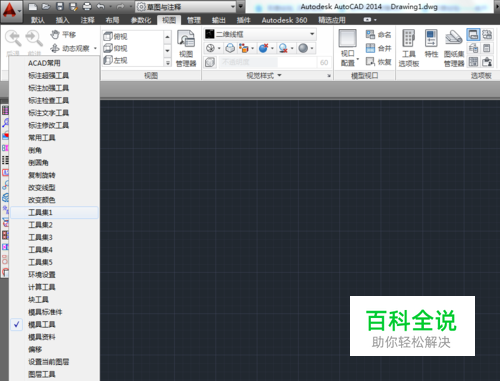Switch to the 管理 ribbon tab
Viewport: 500px width, 381px height.
pos(194,20)
